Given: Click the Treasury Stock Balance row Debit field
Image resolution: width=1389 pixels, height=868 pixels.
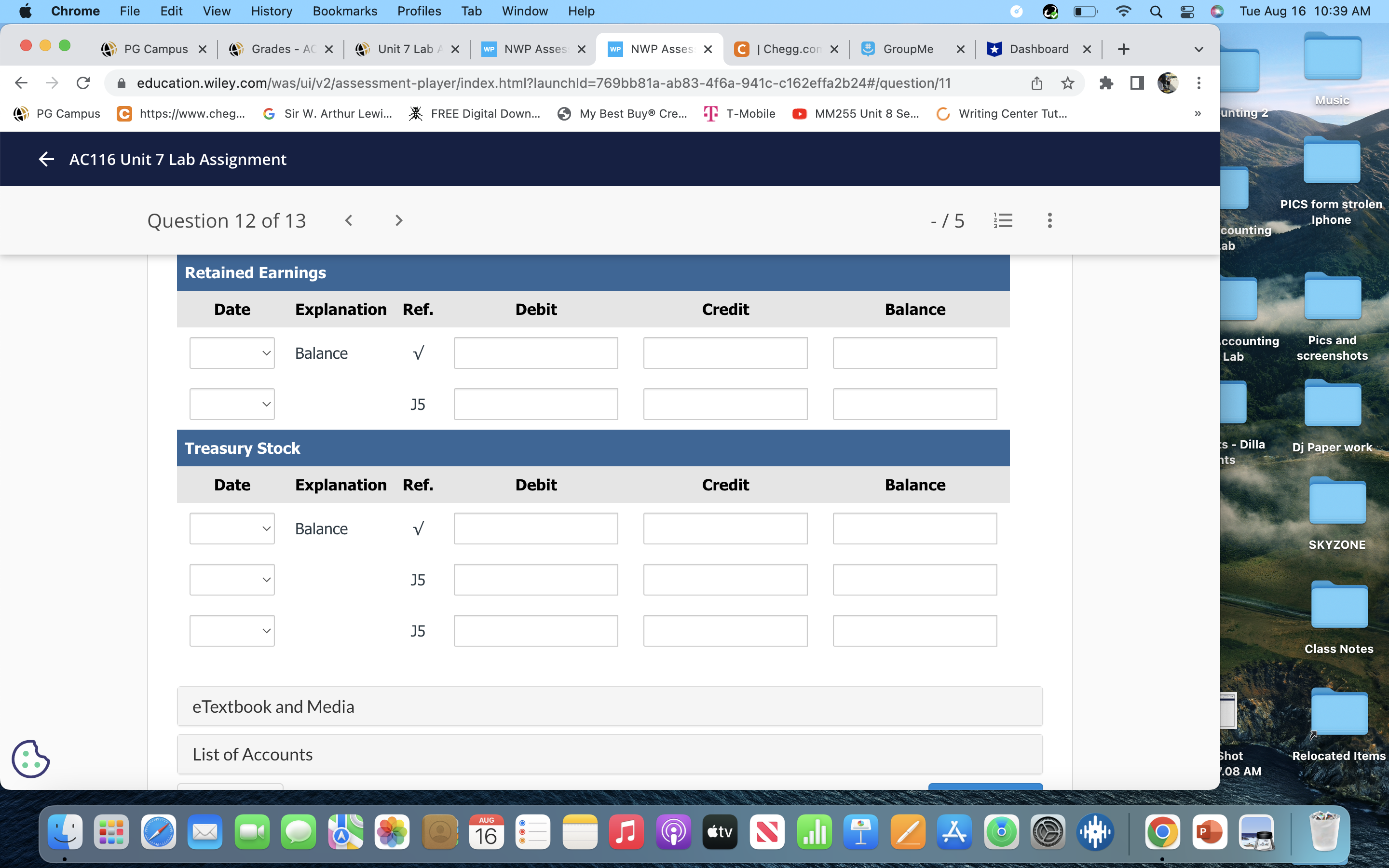Looking at the screenshot, I should click(535, 528).
